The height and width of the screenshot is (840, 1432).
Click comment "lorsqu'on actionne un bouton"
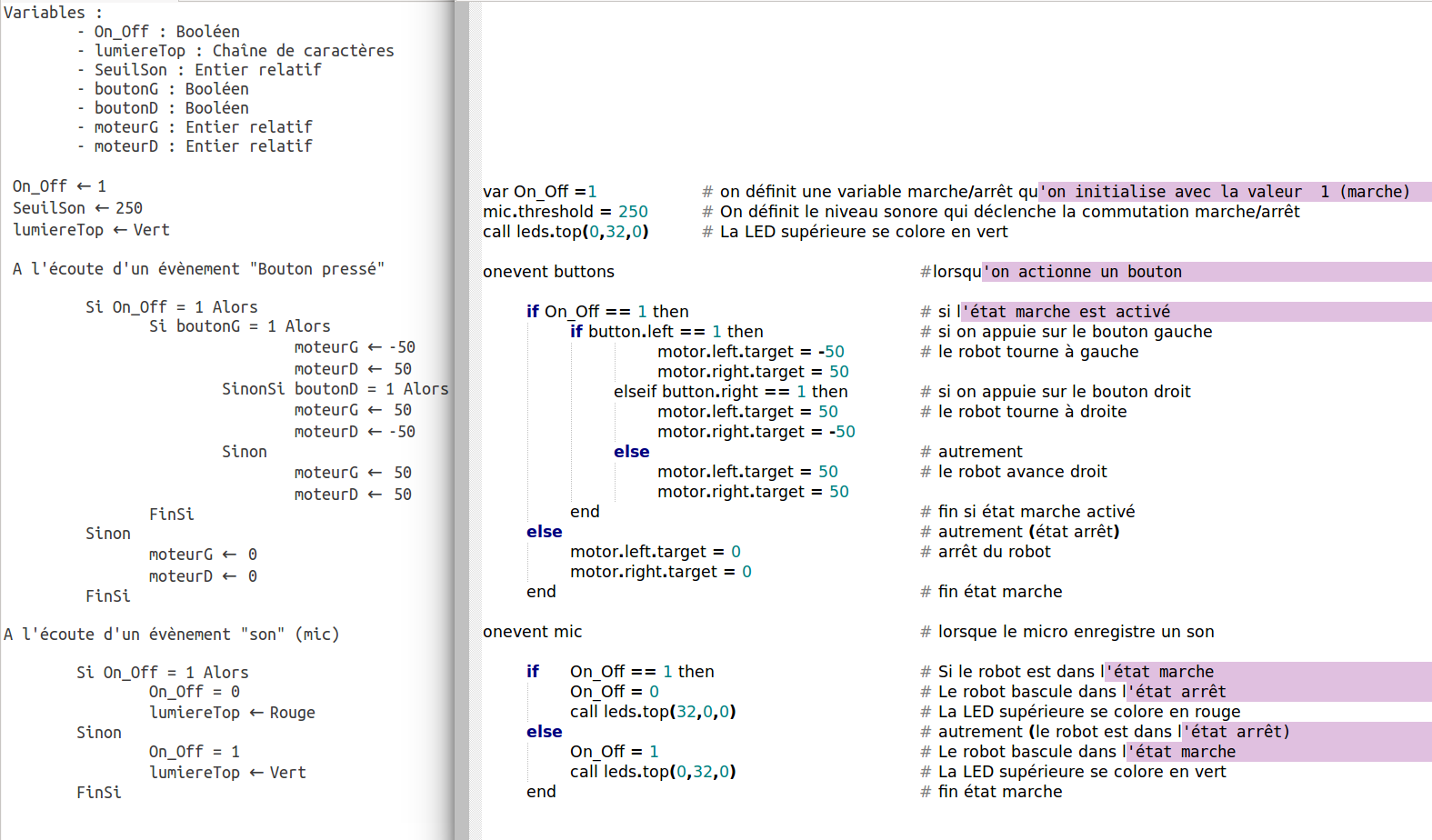pyautogui.click(x=1051, y=272)
